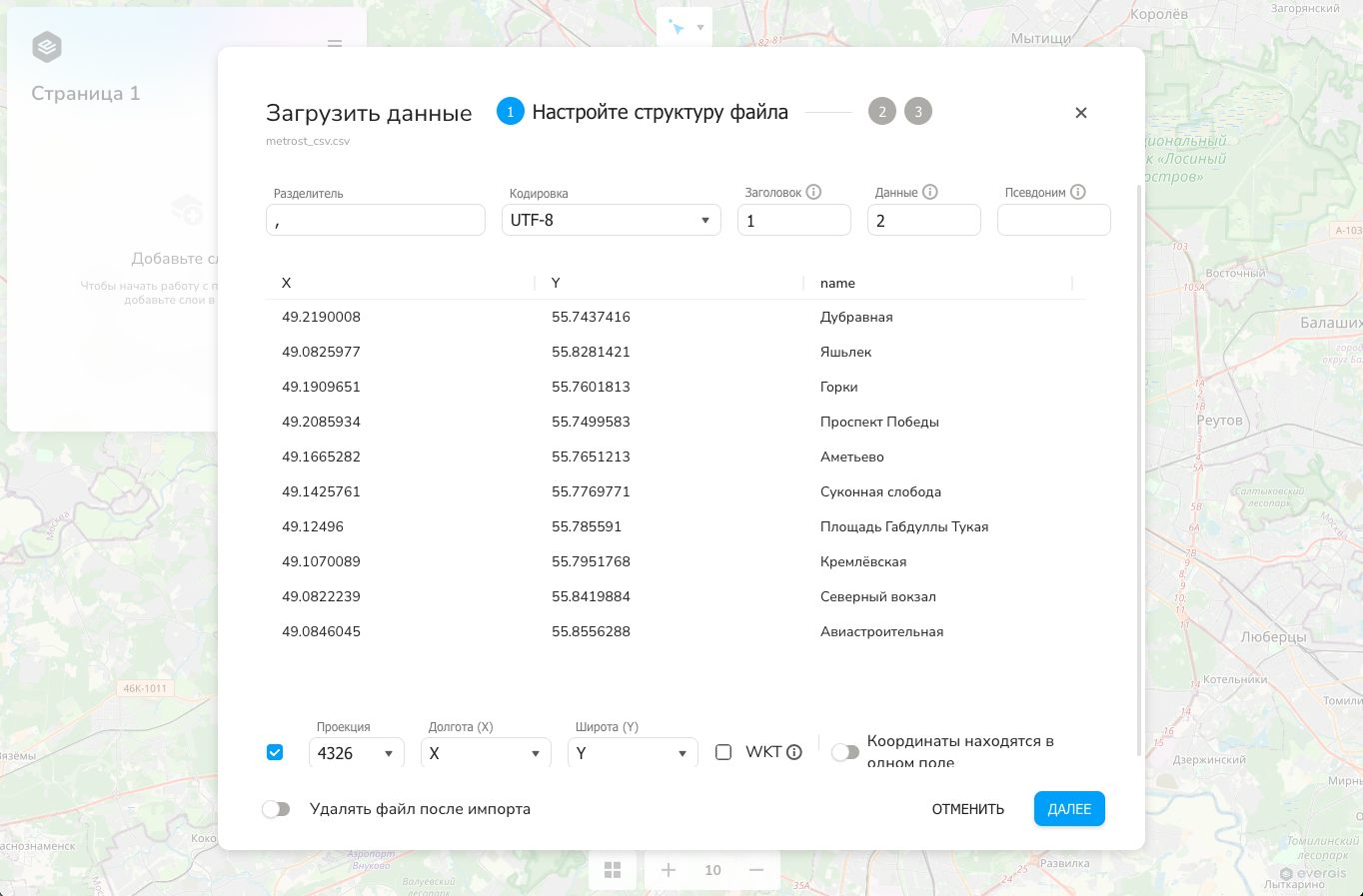Open the Проекция 4326 dropdown

pyautogui.click(x=357, y=753)
